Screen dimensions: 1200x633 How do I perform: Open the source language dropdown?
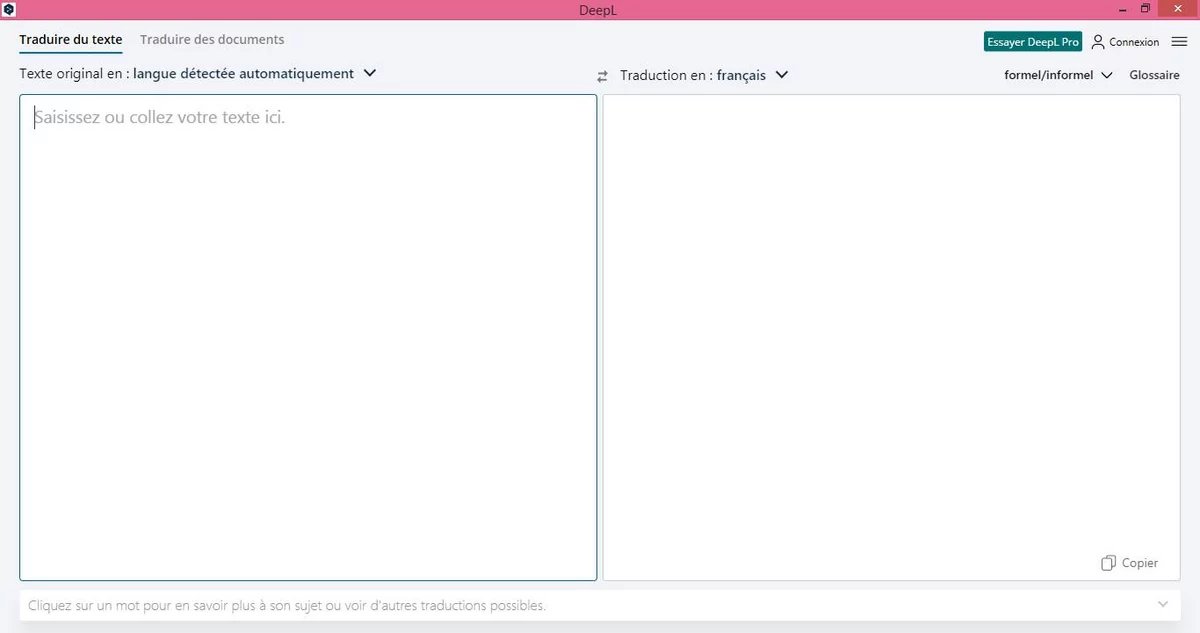[198, 74]
